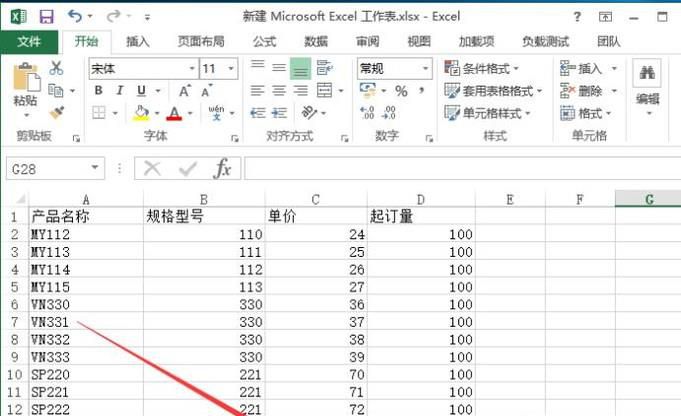Confirm formula entry with the checkmark
The width and height of the screenshot is (681, 416).
click(188, 168)
